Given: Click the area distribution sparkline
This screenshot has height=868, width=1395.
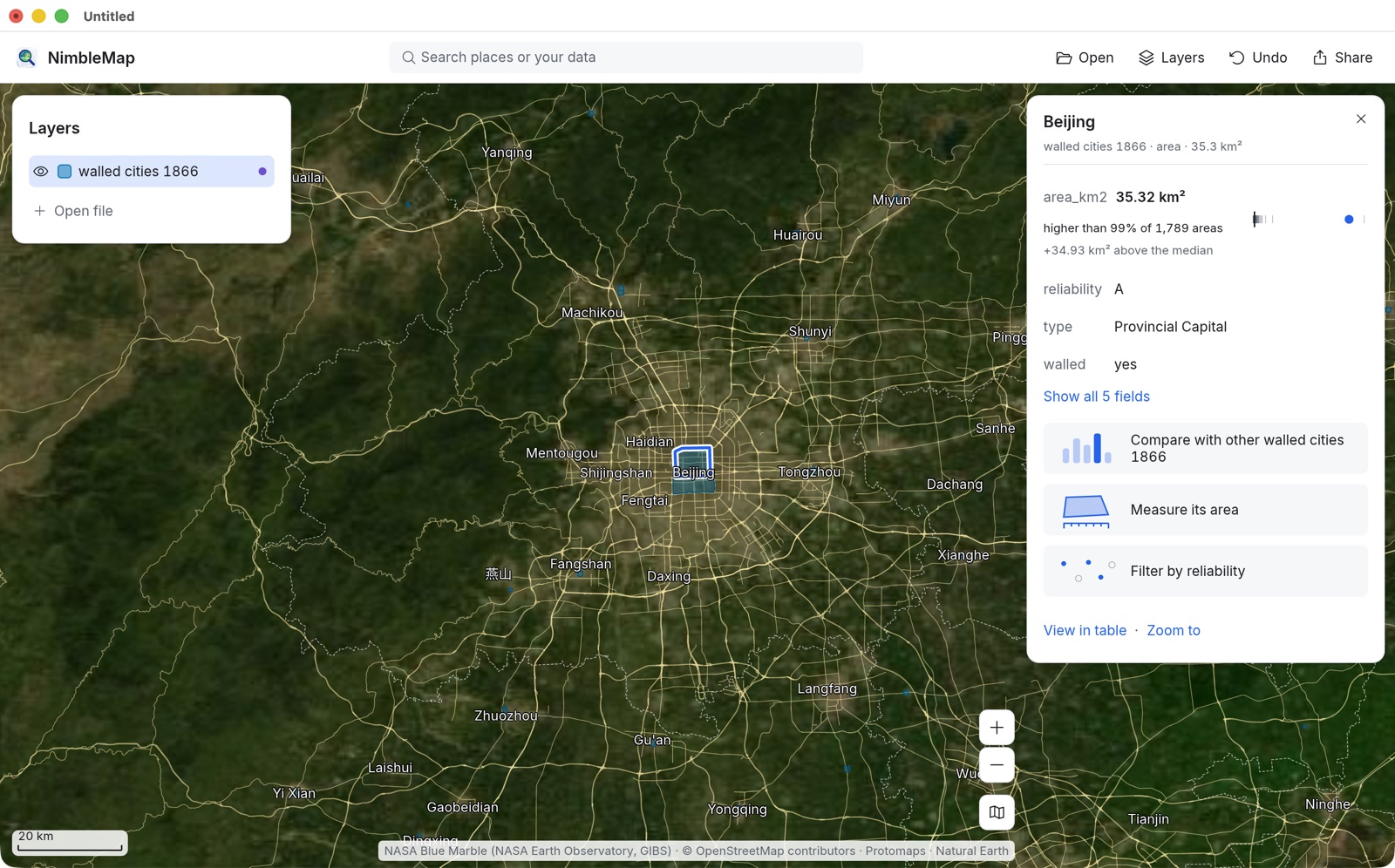Looking at the screenshot, I should [x=1309, y=220].
